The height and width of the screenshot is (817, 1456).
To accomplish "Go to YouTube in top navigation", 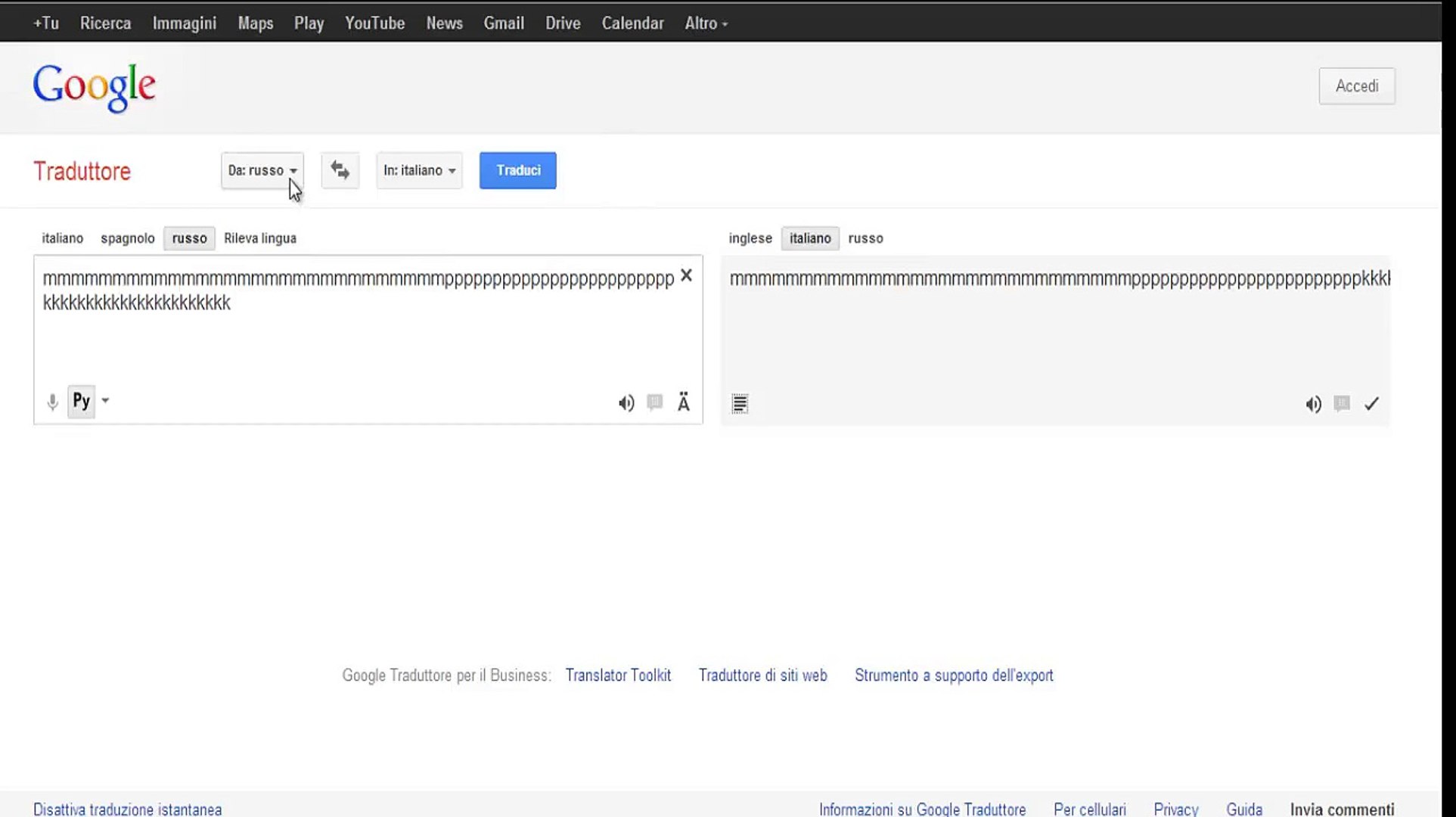I will click(x=374, y=23).
